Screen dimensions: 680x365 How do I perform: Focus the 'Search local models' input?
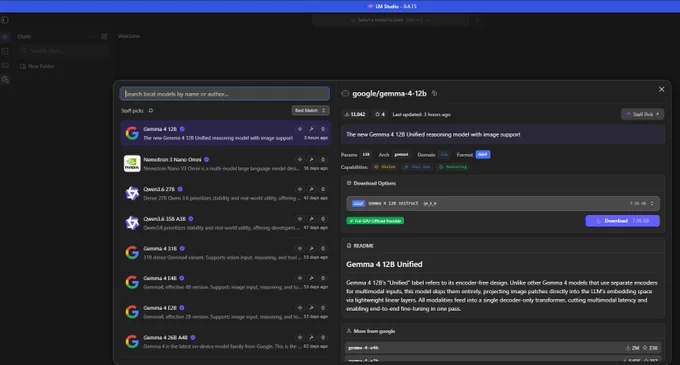pos(225,94)
